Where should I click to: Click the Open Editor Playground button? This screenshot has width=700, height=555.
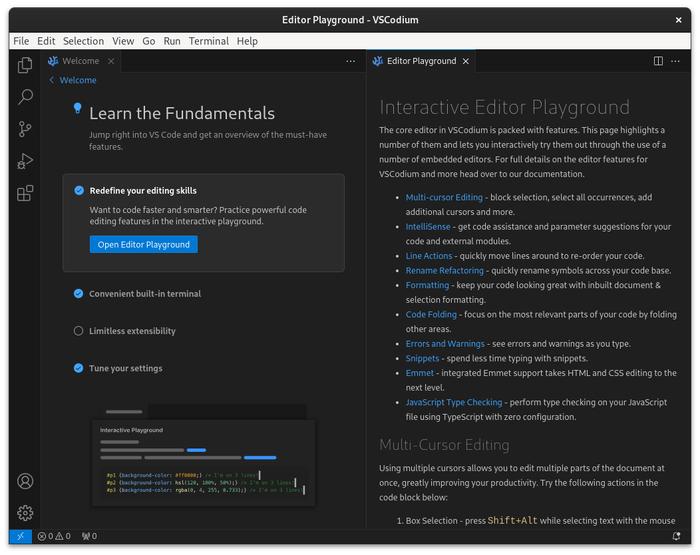(x=144, y=245)
